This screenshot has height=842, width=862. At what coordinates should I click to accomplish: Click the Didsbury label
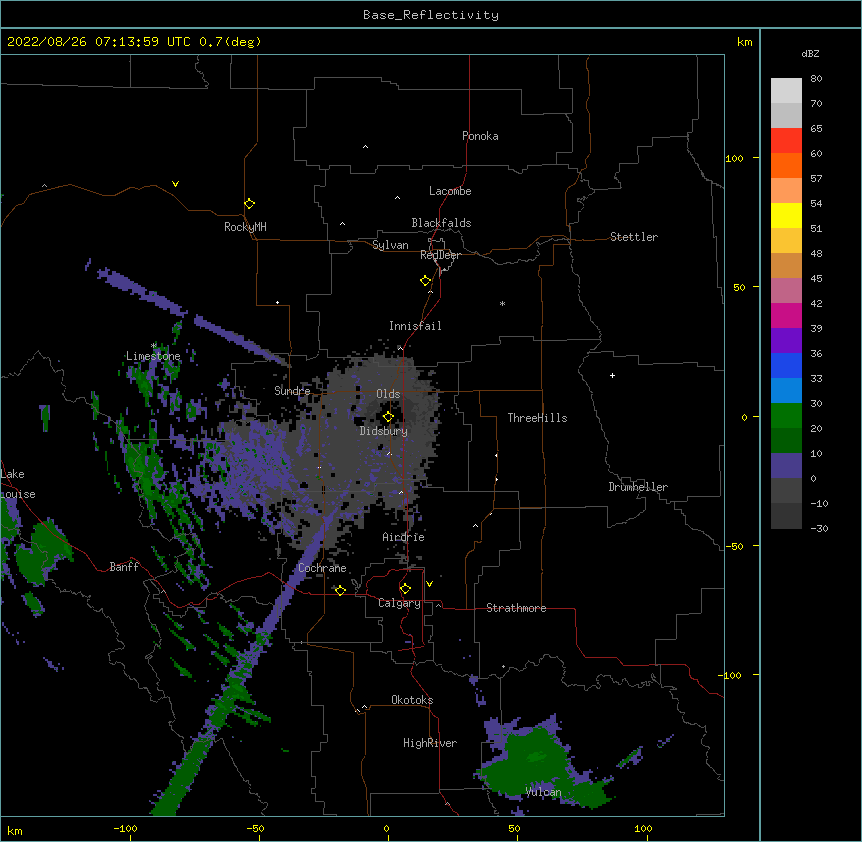[384, 431]
